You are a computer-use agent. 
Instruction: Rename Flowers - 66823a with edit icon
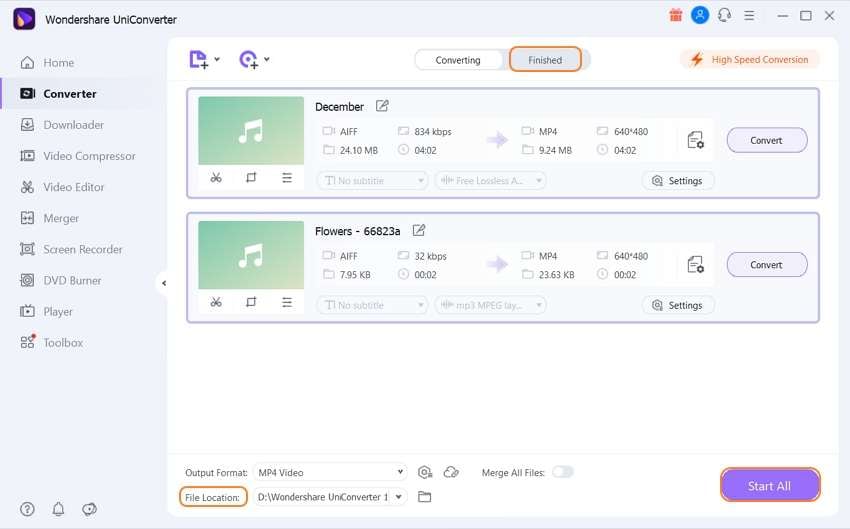(x=418, y=230)
